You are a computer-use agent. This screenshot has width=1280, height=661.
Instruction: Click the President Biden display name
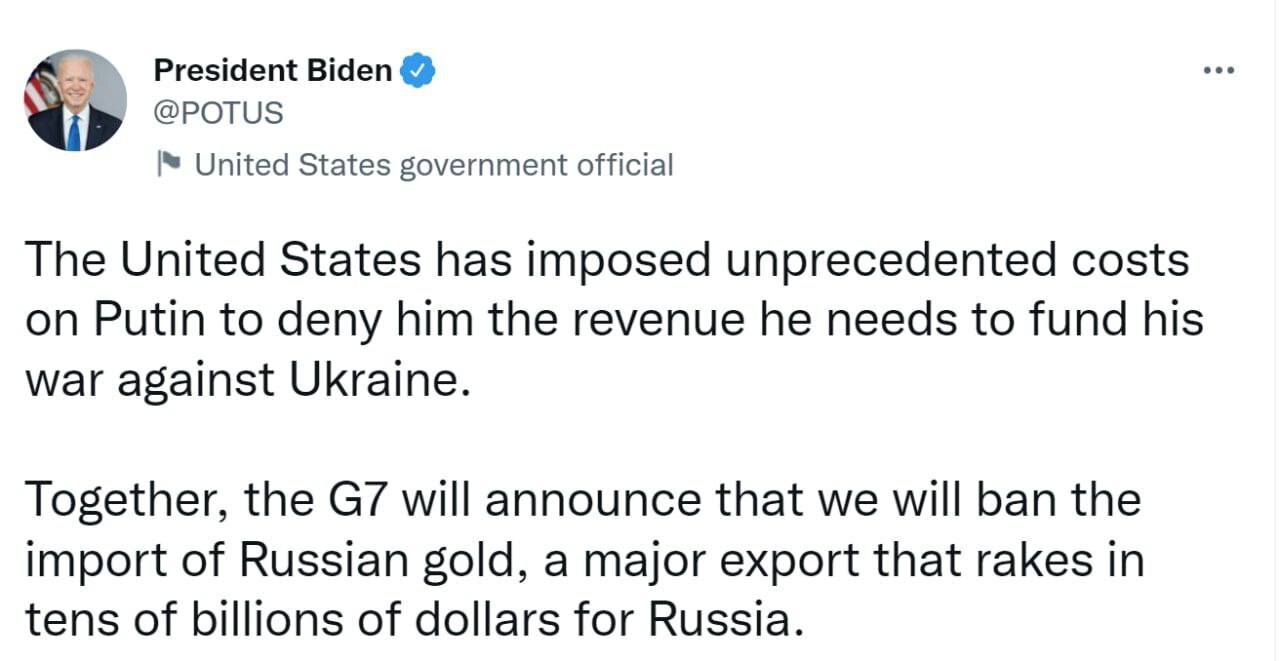point(271,70)
